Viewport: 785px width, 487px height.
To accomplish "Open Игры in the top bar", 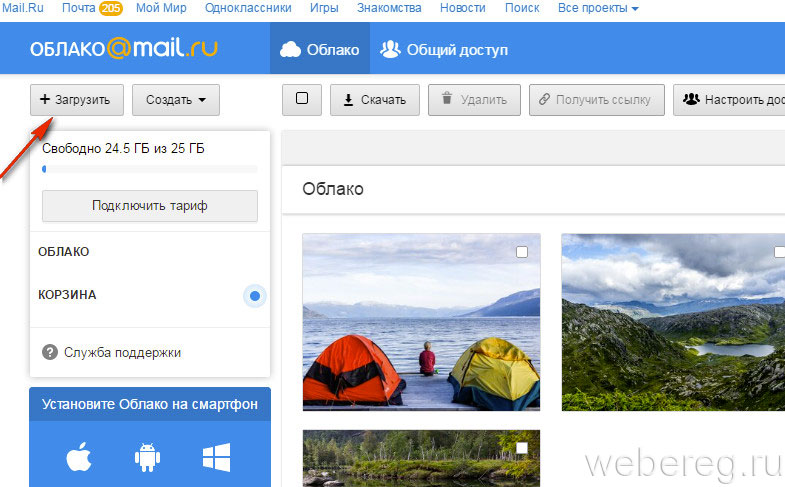I will pyautogui.click(x=324, y=8).
